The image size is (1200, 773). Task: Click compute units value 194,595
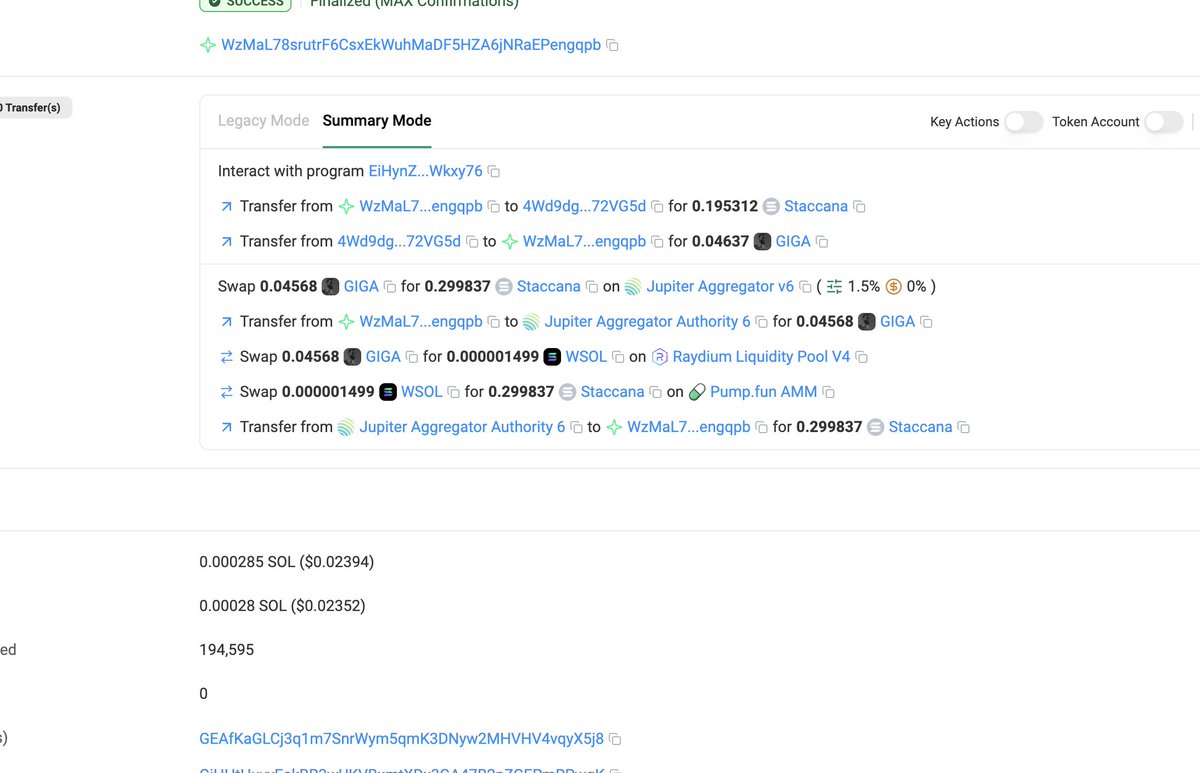(227, 650)
